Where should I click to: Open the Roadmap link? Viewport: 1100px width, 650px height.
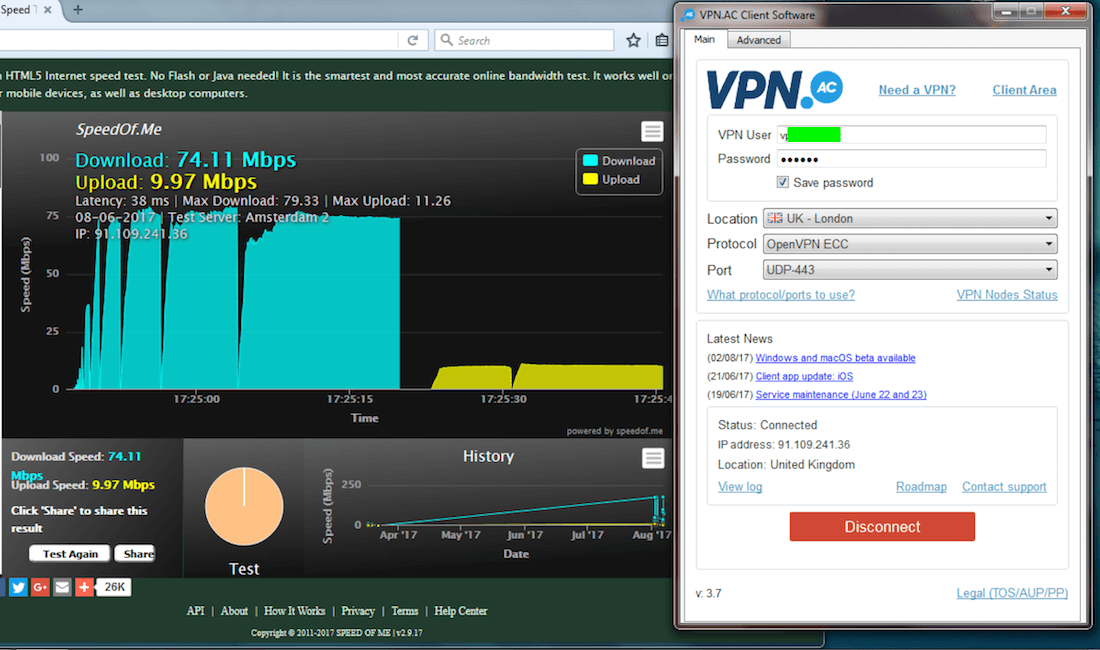pyautogui.click(x=921, y=487)
